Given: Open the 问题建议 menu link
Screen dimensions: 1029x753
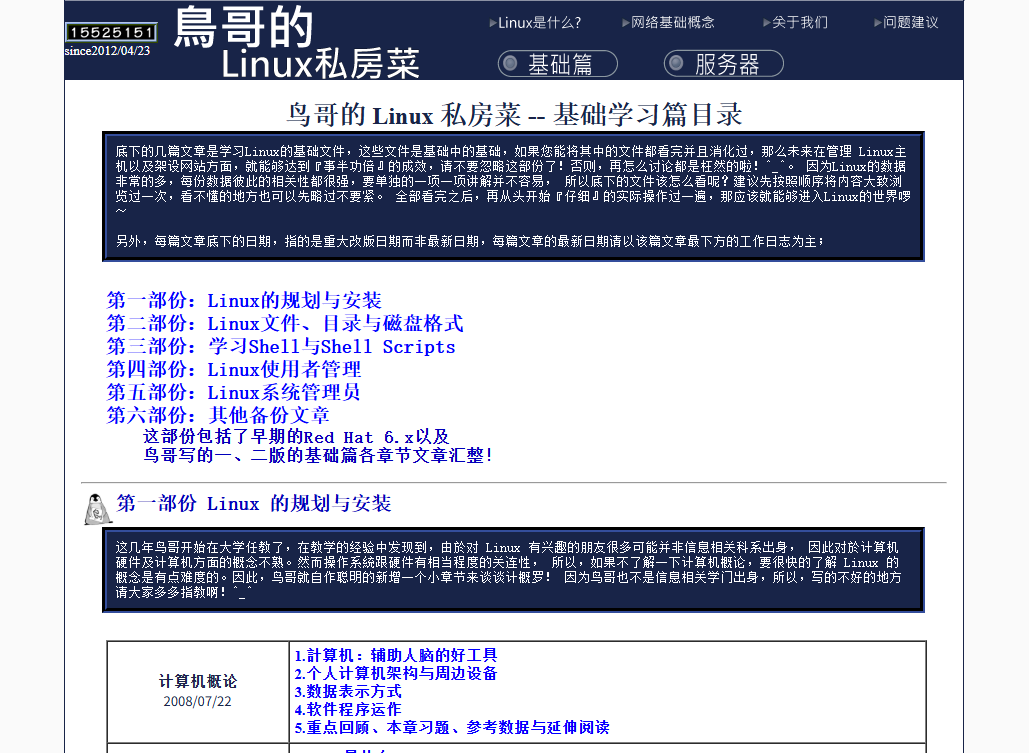Looking at the screenshot, I should tap(906, 22).
